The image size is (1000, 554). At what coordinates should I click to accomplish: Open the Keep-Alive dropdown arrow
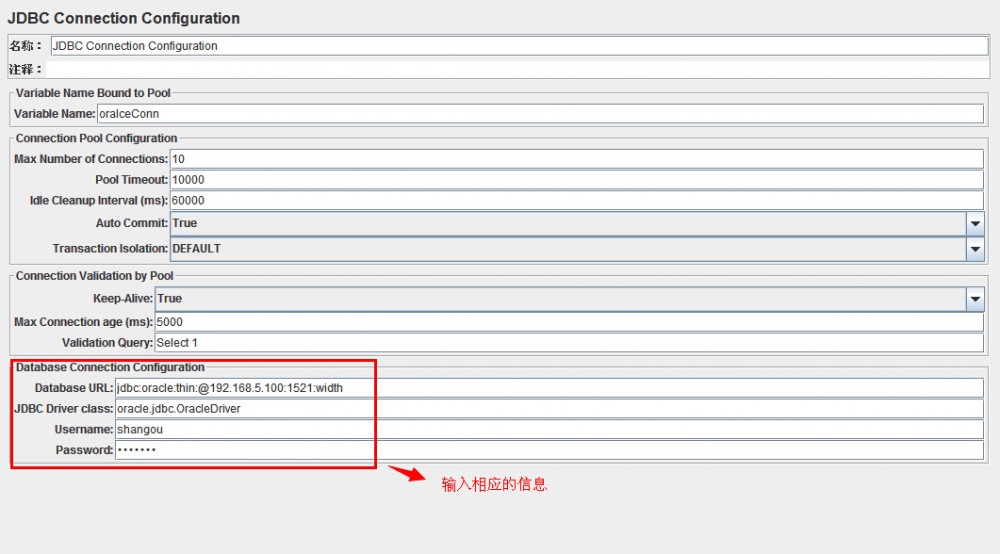click(x=974, y=299)
